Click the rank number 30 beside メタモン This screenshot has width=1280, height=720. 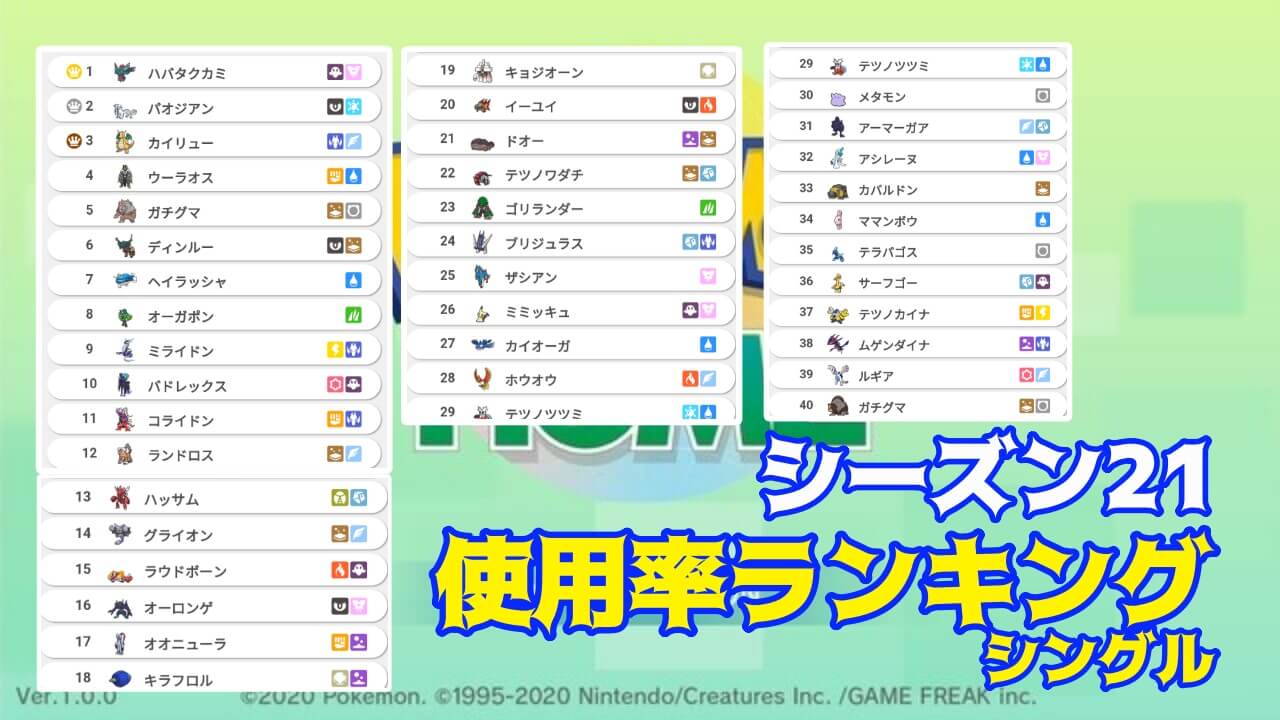[807, 95]
